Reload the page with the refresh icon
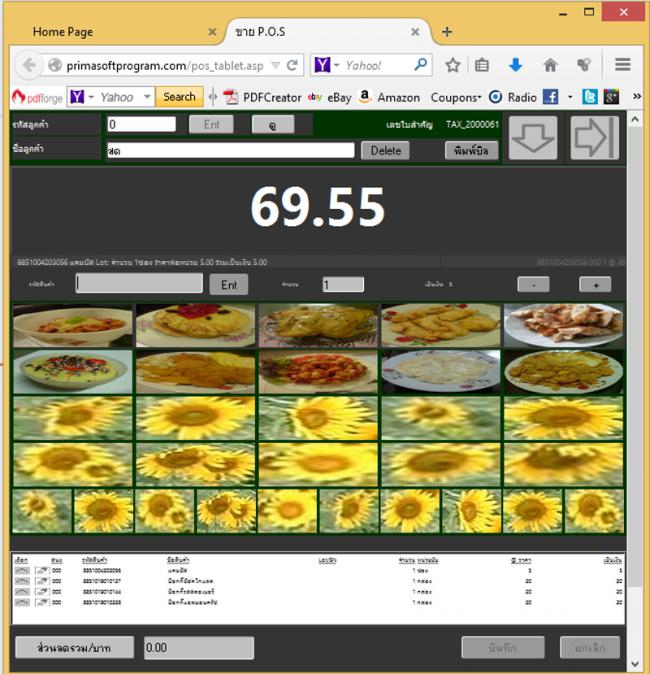This screenshot has width=650, height=674. click(x=293, y=65)
